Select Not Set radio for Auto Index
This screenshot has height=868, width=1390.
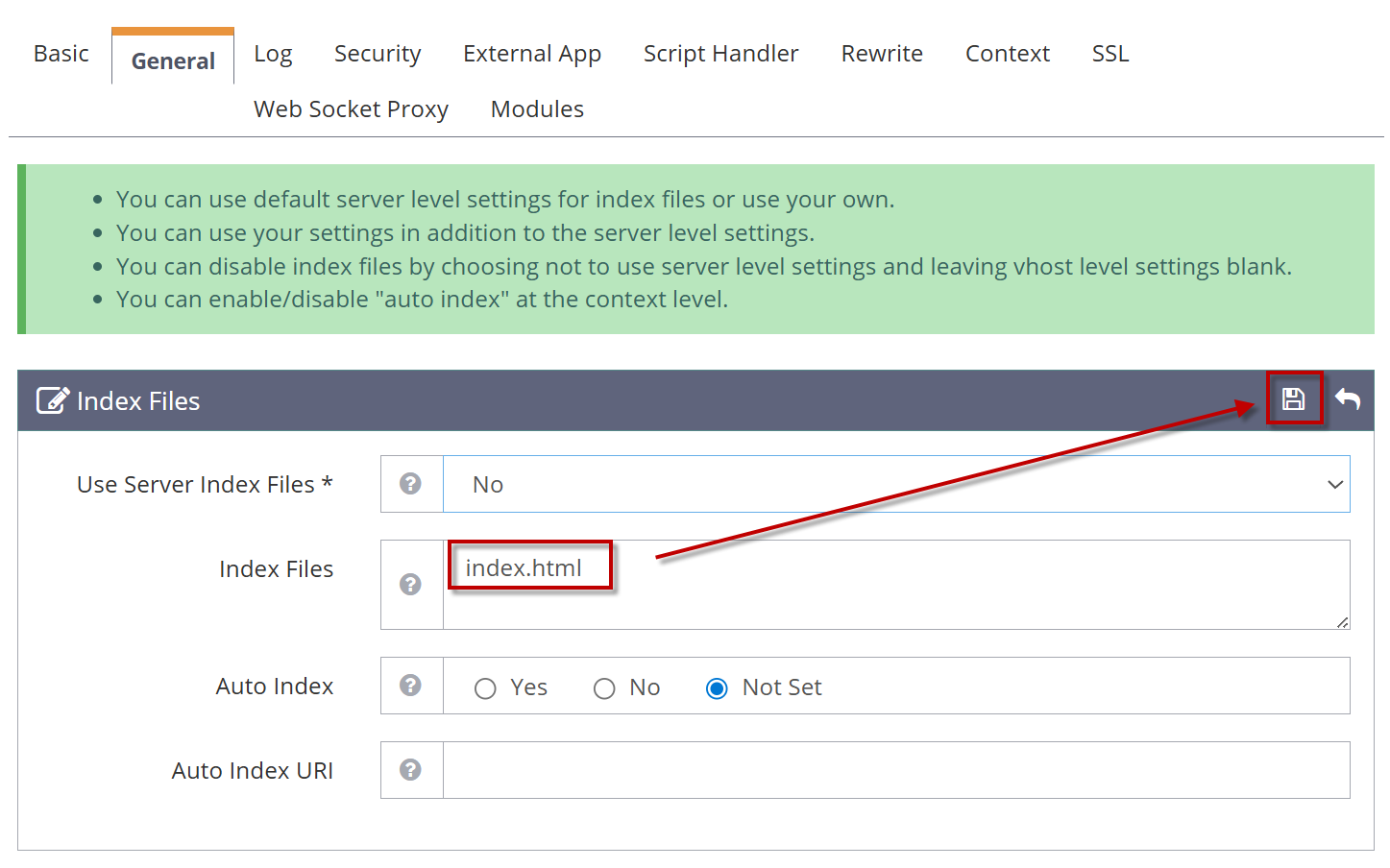point(717,688)
